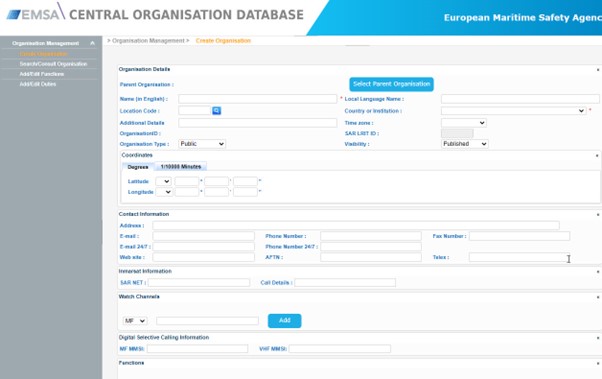Open the Latitude direction dropdown
Image resolution: width=602 pixels, height=379 pixels.
pos(164,181)
